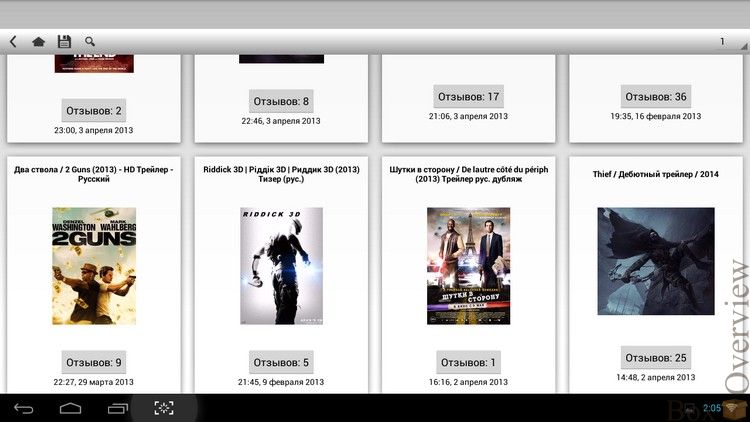
Task: Open reviews button 'Отзывов: 36'
Action: coord(656,97)
